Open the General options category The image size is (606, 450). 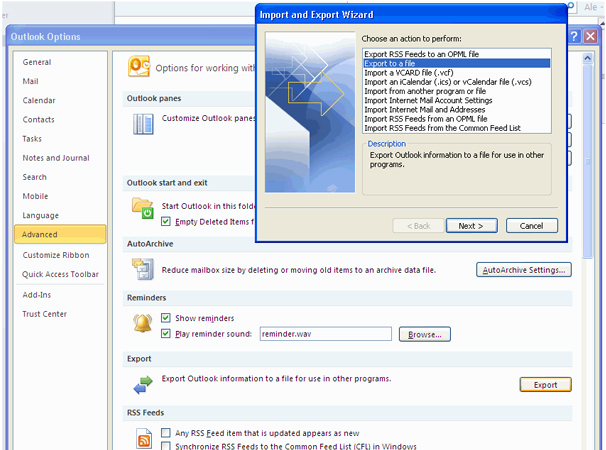37,62
